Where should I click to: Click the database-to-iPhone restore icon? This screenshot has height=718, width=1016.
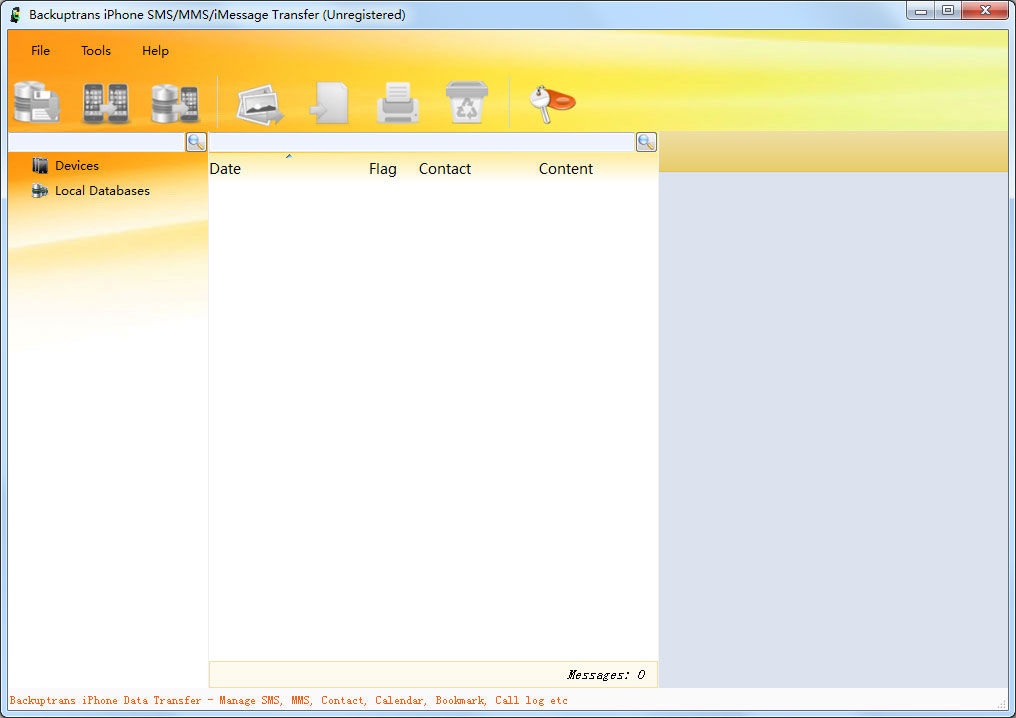pos(175,103)
